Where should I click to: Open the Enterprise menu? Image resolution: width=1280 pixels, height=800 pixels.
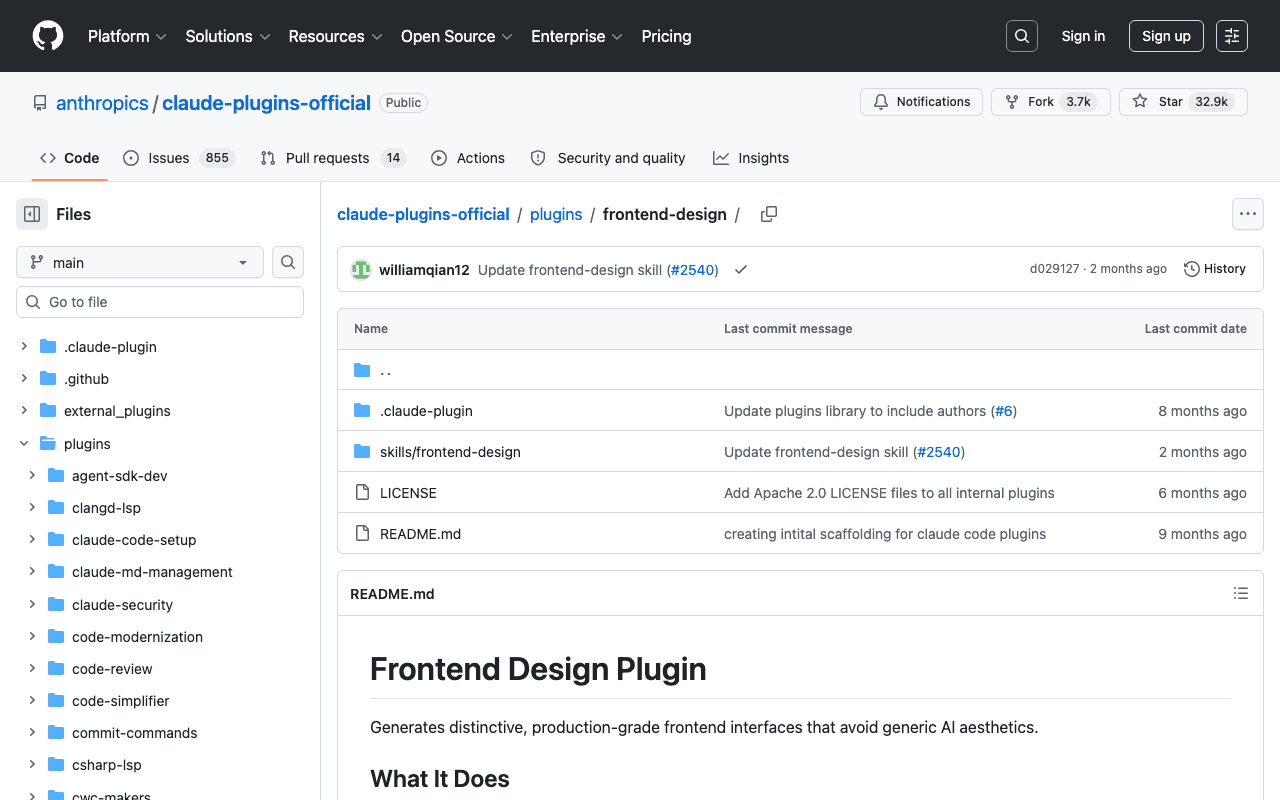coord(577,36)
